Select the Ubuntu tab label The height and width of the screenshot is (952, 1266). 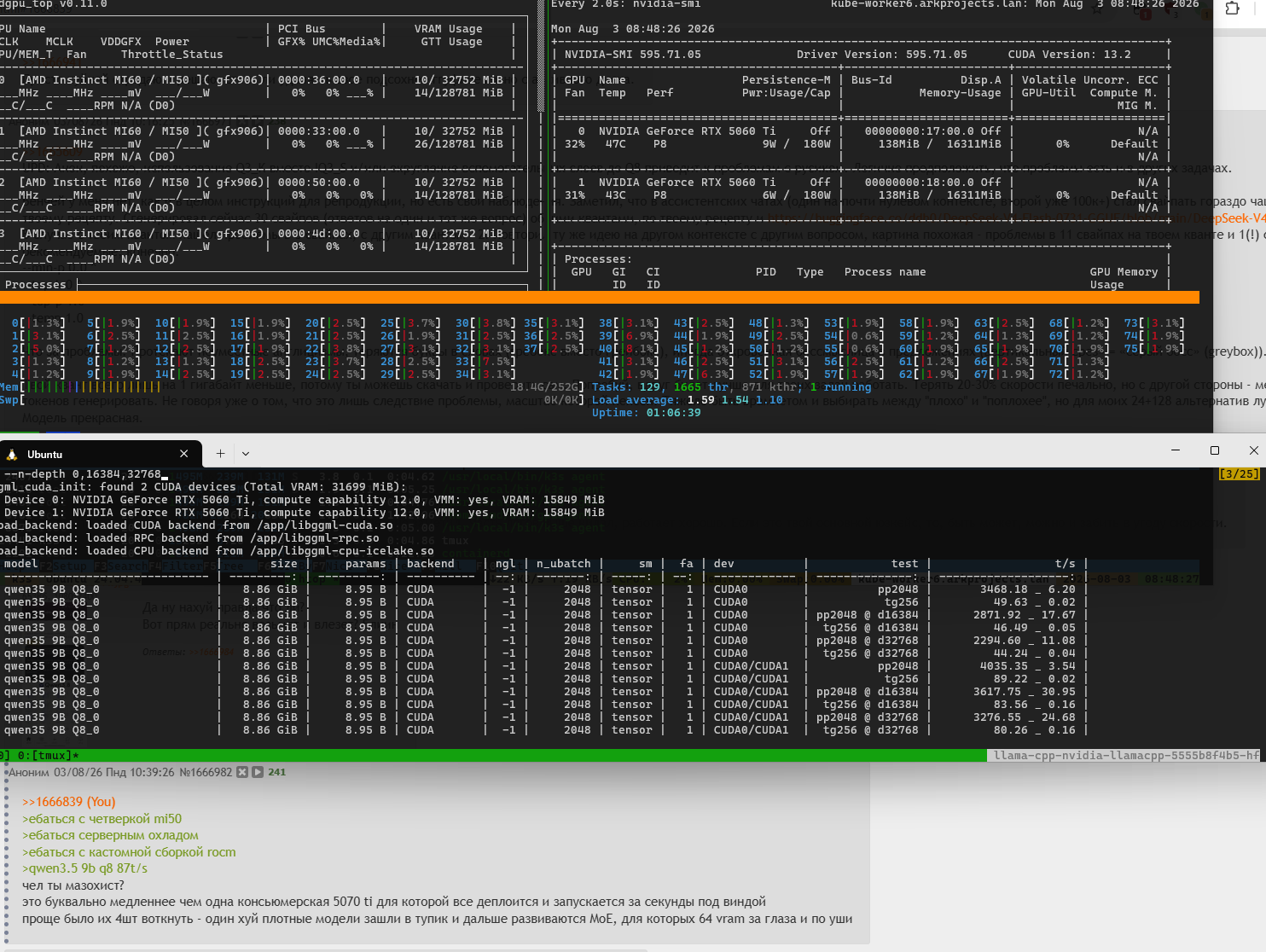point(44,455)
